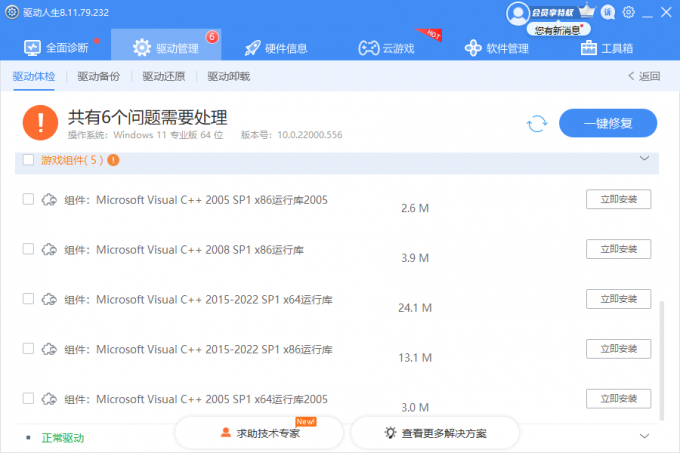Screen dimensions: 680x453
Task: Select checkbox for Visual C++ 2015-2022 x64
Action: pos(28,298)
